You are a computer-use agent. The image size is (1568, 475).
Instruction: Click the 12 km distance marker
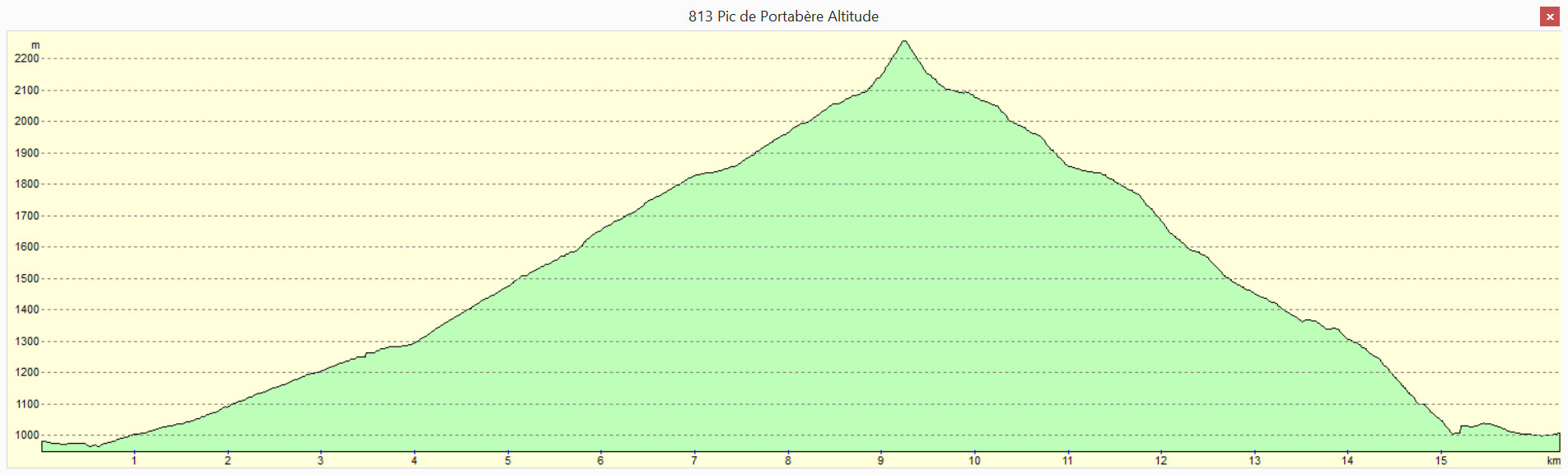[1161, 461]
